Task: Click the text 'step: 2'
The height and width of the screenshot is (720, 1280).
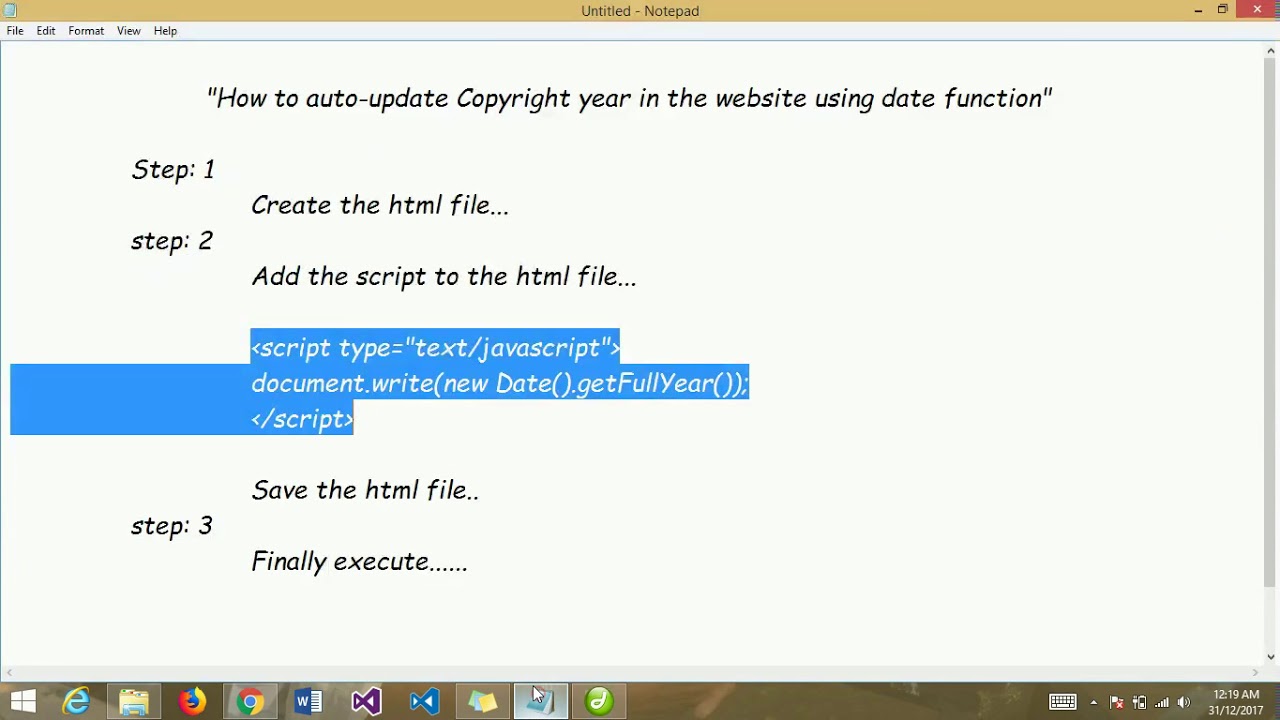Action: point(172,241)
